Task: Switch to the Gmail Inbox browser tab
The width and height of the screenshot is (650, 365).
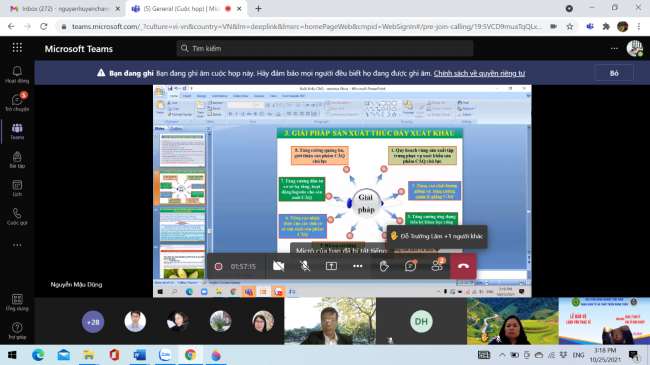Action: 65,9
